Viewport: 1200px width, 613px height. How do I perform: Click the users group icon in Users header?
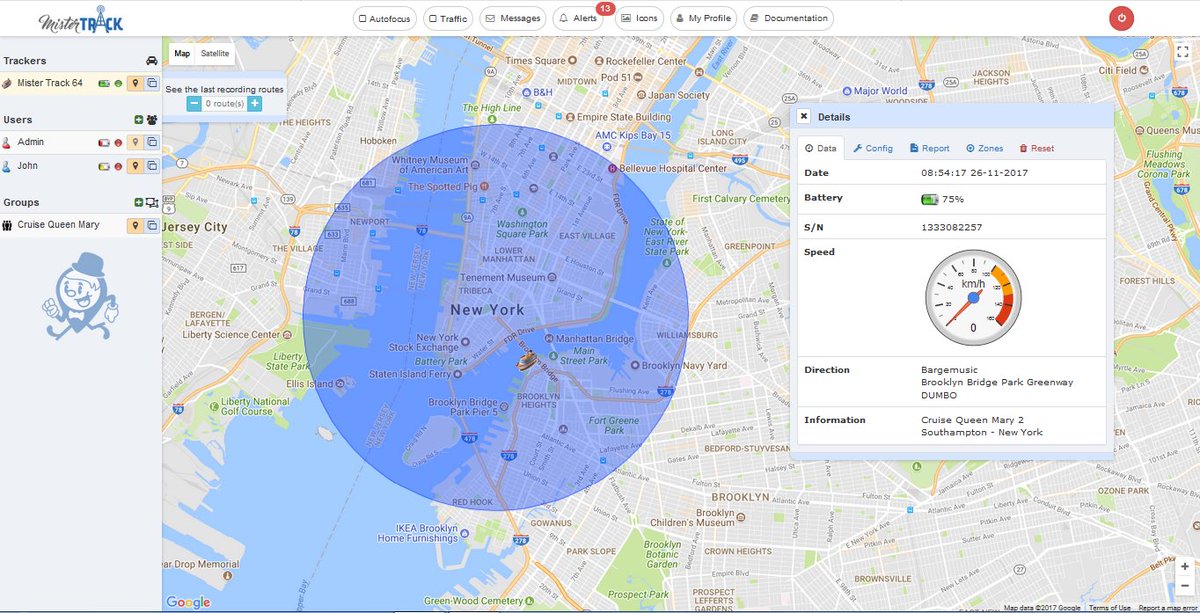click(152, 120)
